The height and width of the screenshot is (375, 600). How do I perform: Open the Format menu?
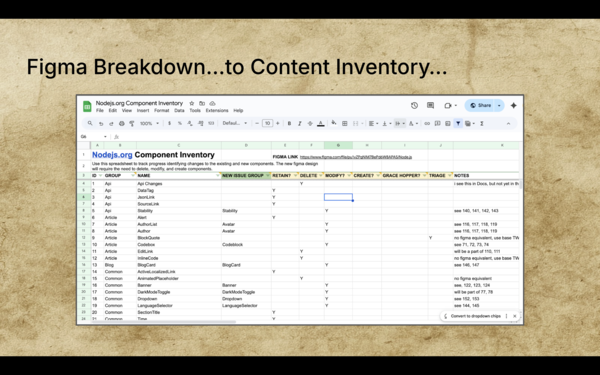161,111
